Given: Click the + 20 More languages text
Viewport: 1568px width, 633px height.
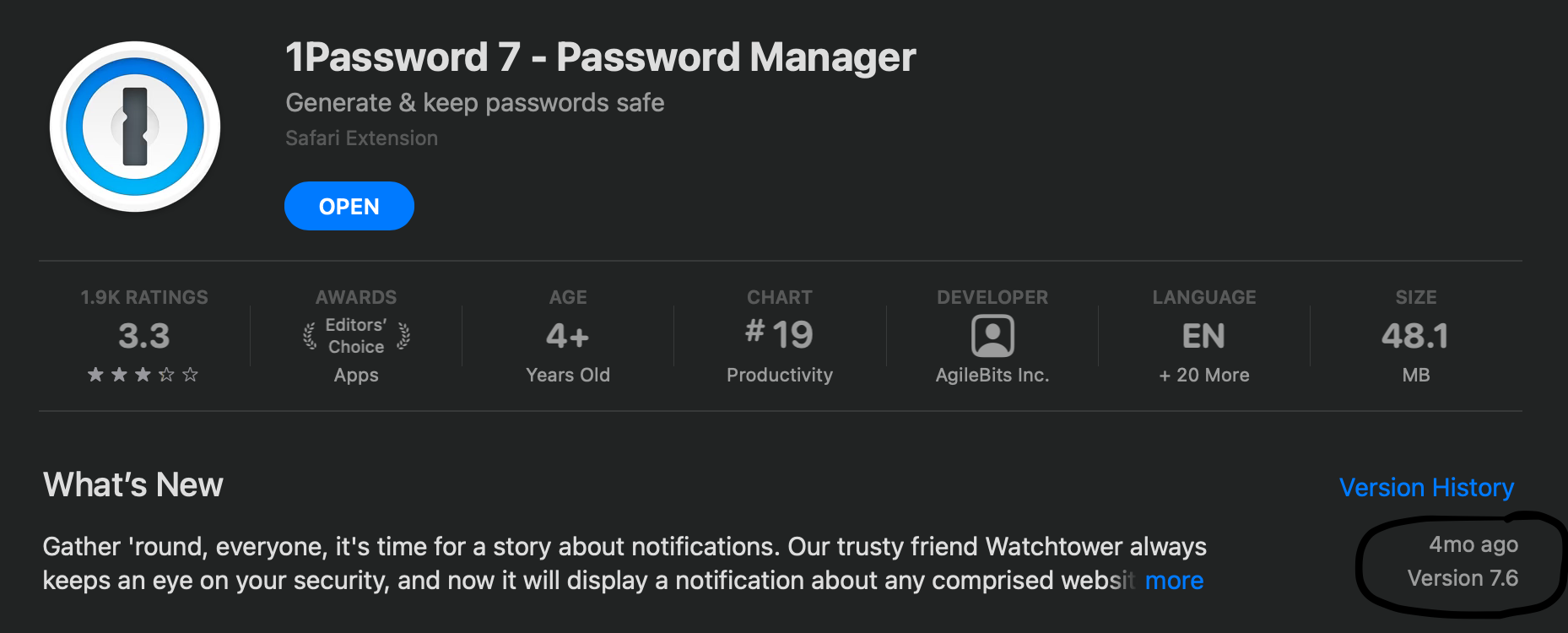Looking at the screenshot, I should 1203,375.
